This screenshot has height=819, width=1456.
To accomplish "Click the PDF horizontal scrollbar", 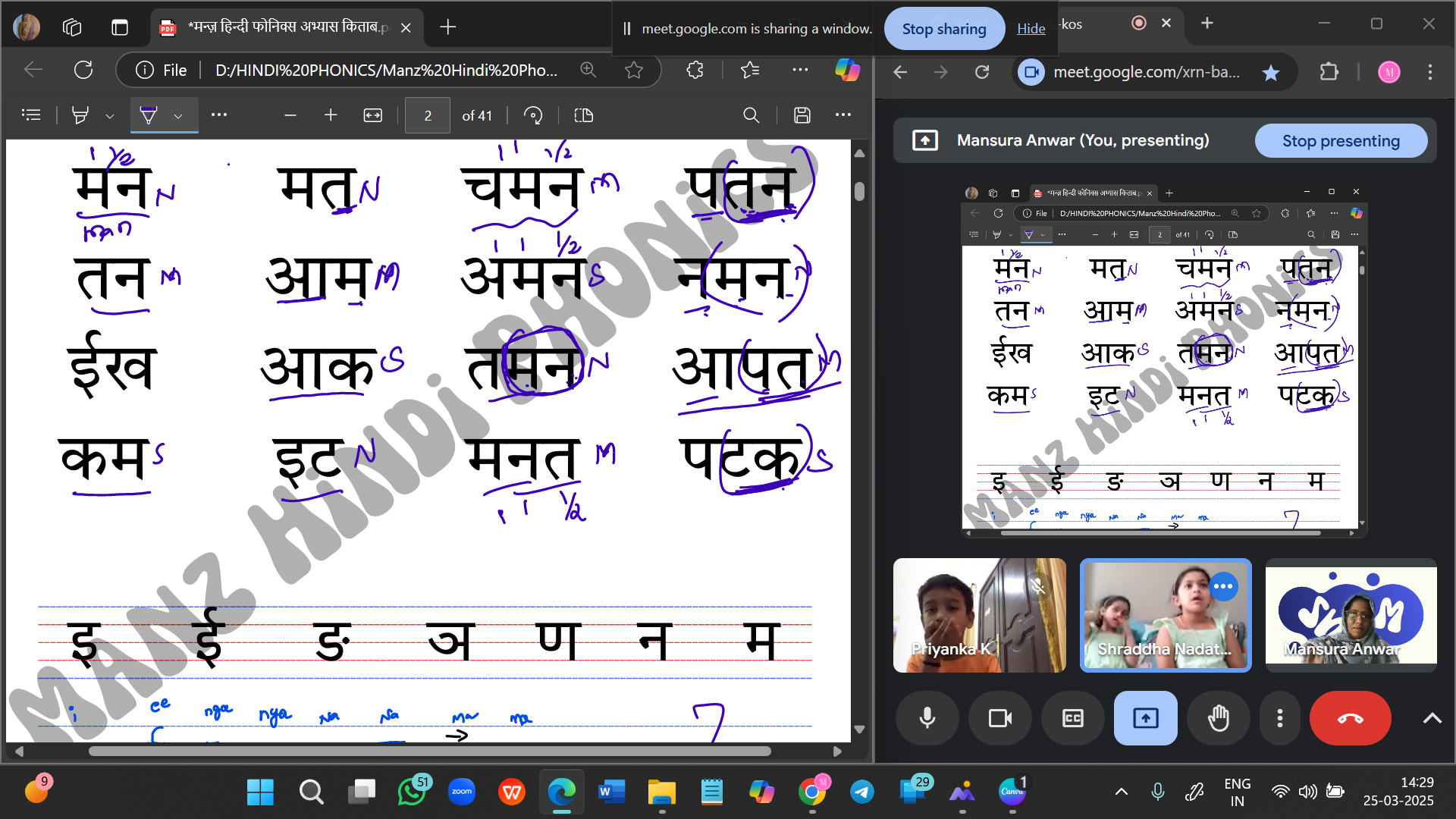I will pos(429,751).
